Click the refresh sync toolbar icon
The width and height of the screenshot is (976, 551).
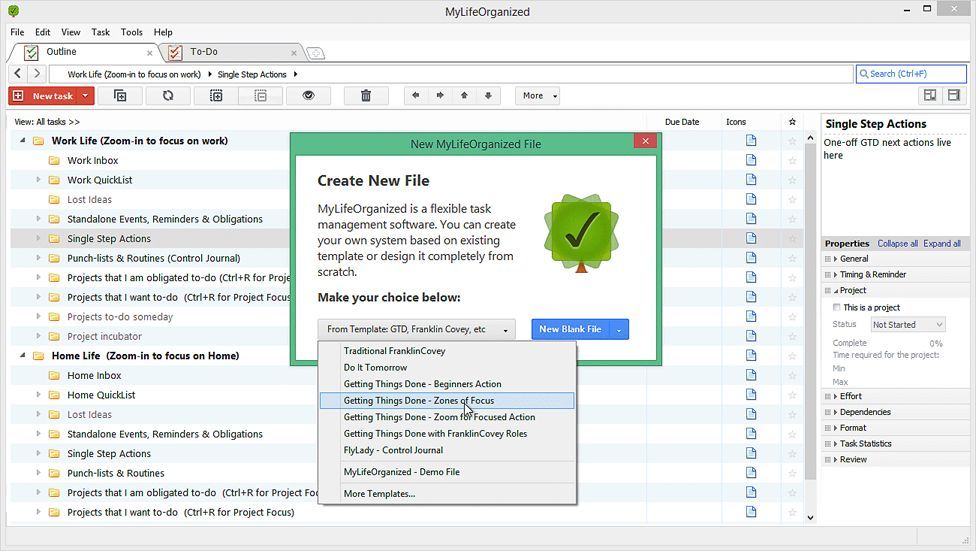coord(168,96)
